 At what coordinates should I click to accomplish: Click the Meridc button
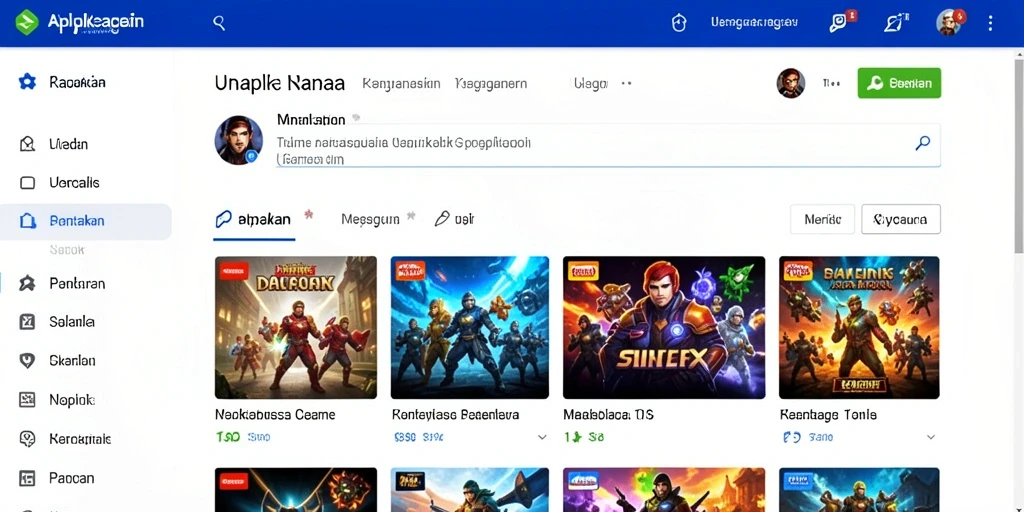pos(822,219)
